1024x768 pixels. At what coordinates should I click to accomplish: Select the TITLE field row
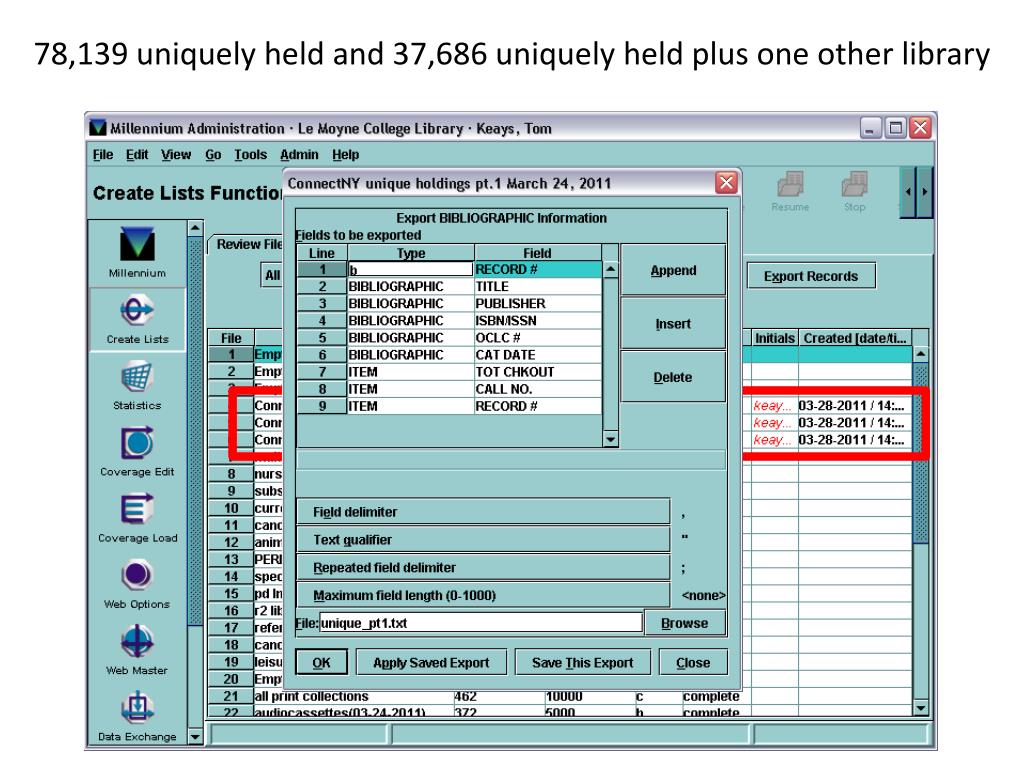449,287
